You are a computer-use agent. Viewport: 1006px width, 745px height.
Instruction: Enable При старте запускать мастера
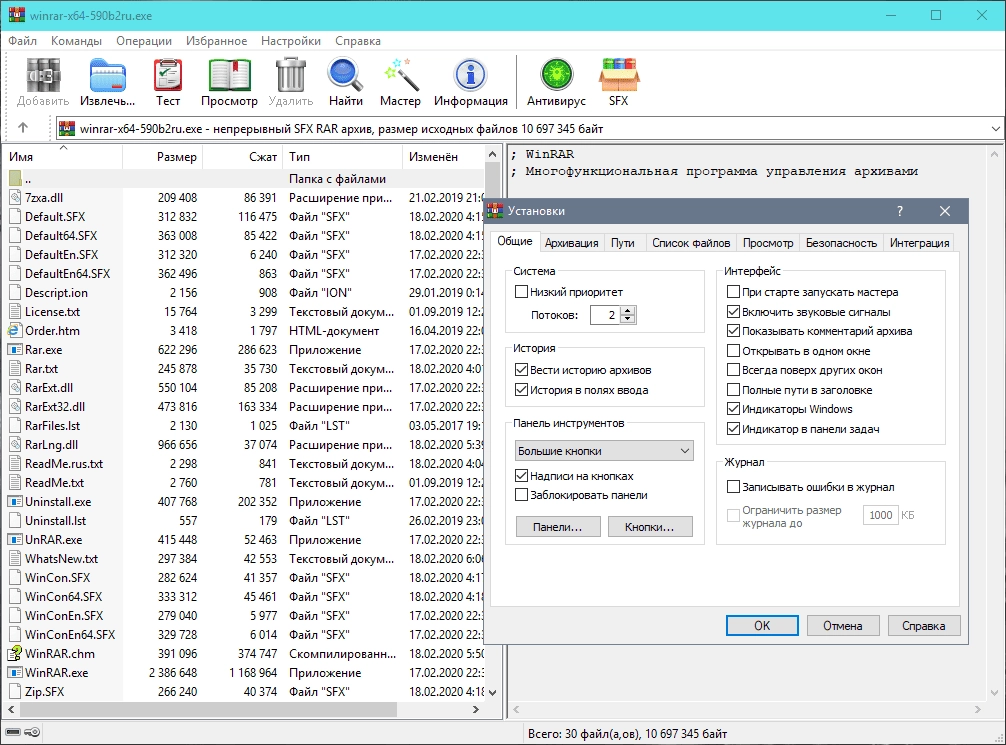point(733,292)
